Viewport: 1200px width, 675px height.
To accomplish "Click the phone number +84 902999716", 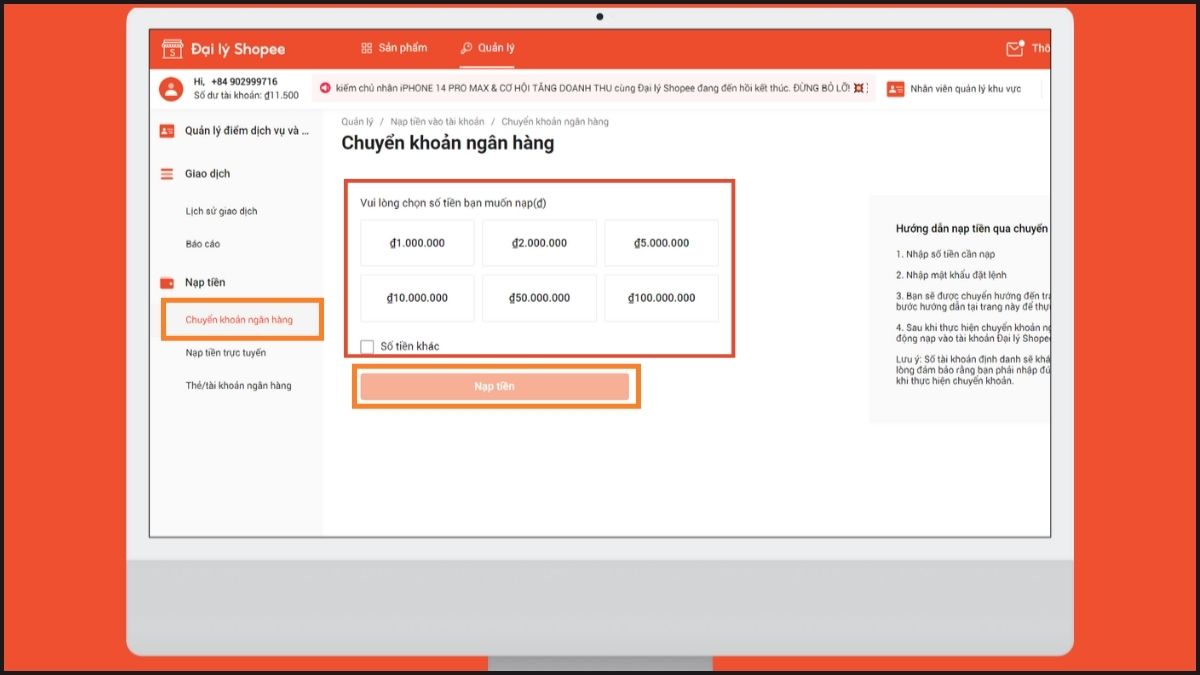I will tap(244, 81).
